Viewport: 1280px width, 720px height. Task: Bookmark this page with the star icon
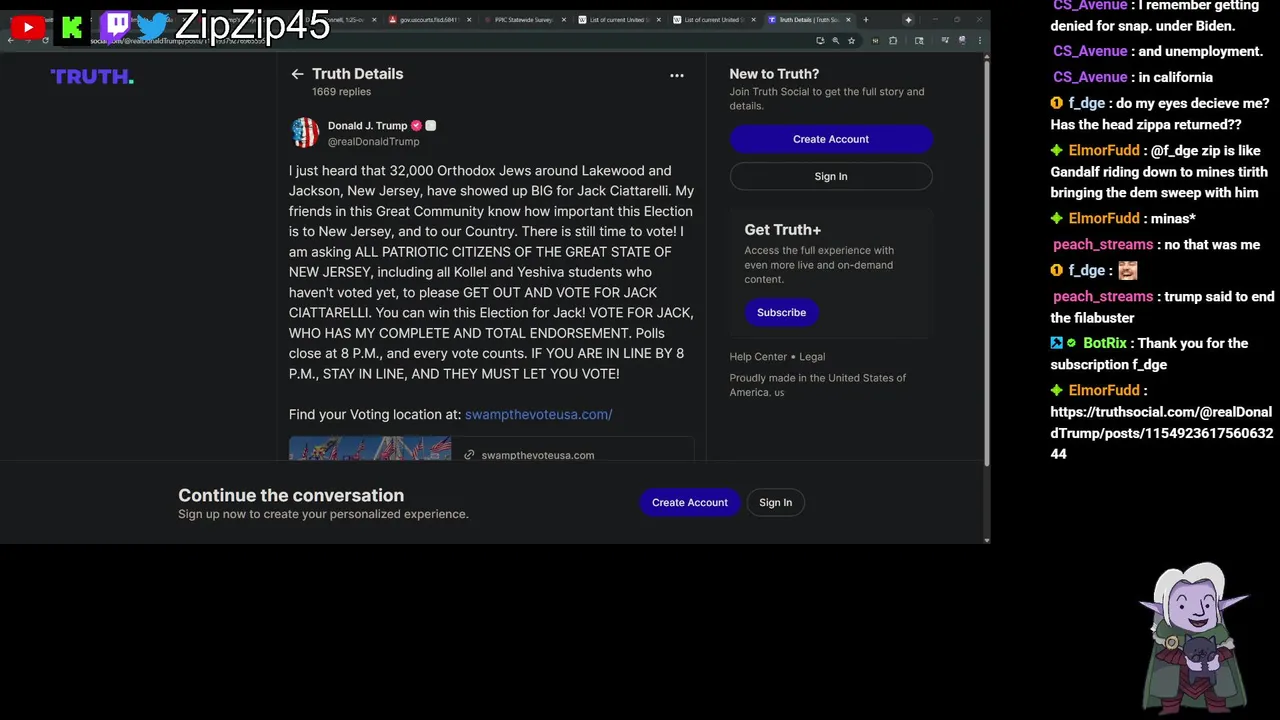coord(851,40)
